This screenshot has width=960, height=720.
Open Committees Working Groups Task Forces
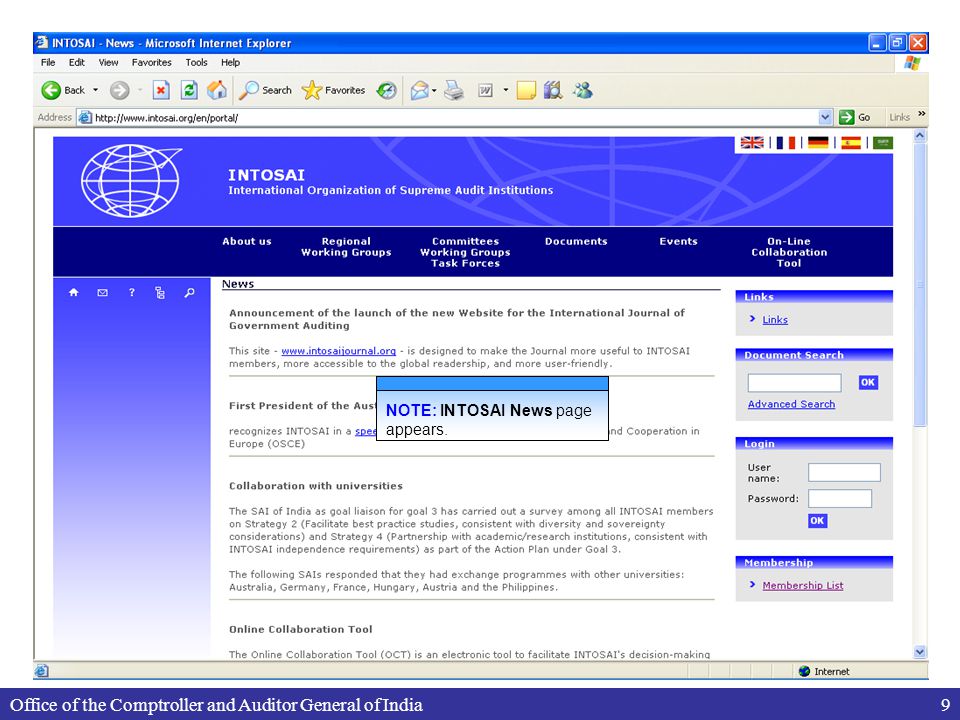(465, 252)
